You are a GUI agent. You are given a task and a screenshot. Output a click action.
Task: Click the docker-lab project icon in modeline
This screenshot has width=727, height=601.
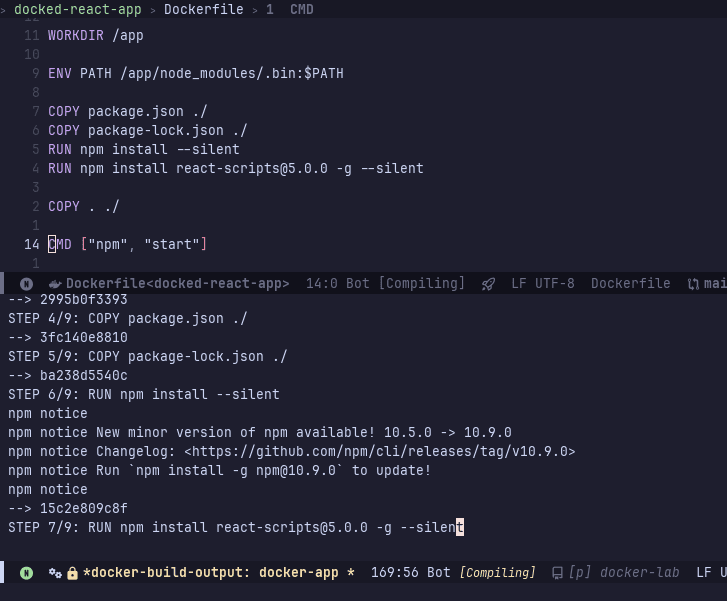pyautogui.click(x=557, y=573)
